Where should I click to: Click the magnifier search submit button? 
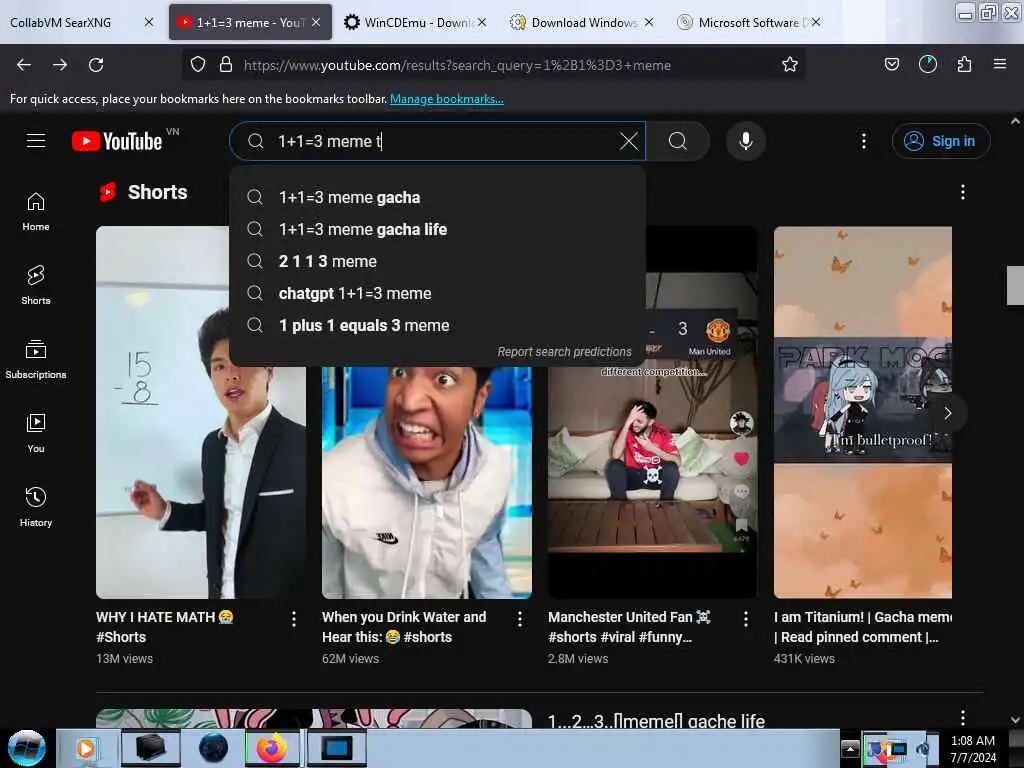click(x=678, y=140)
